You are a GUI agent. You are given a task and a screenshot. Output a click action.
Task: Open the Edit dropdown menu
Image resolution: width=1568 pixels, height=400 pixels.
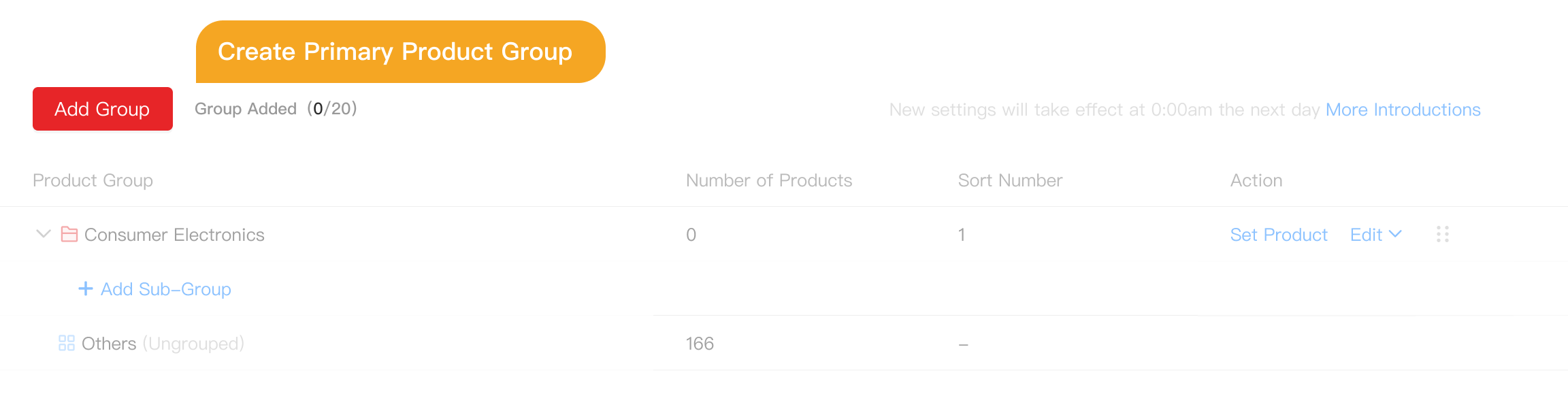1366,235
